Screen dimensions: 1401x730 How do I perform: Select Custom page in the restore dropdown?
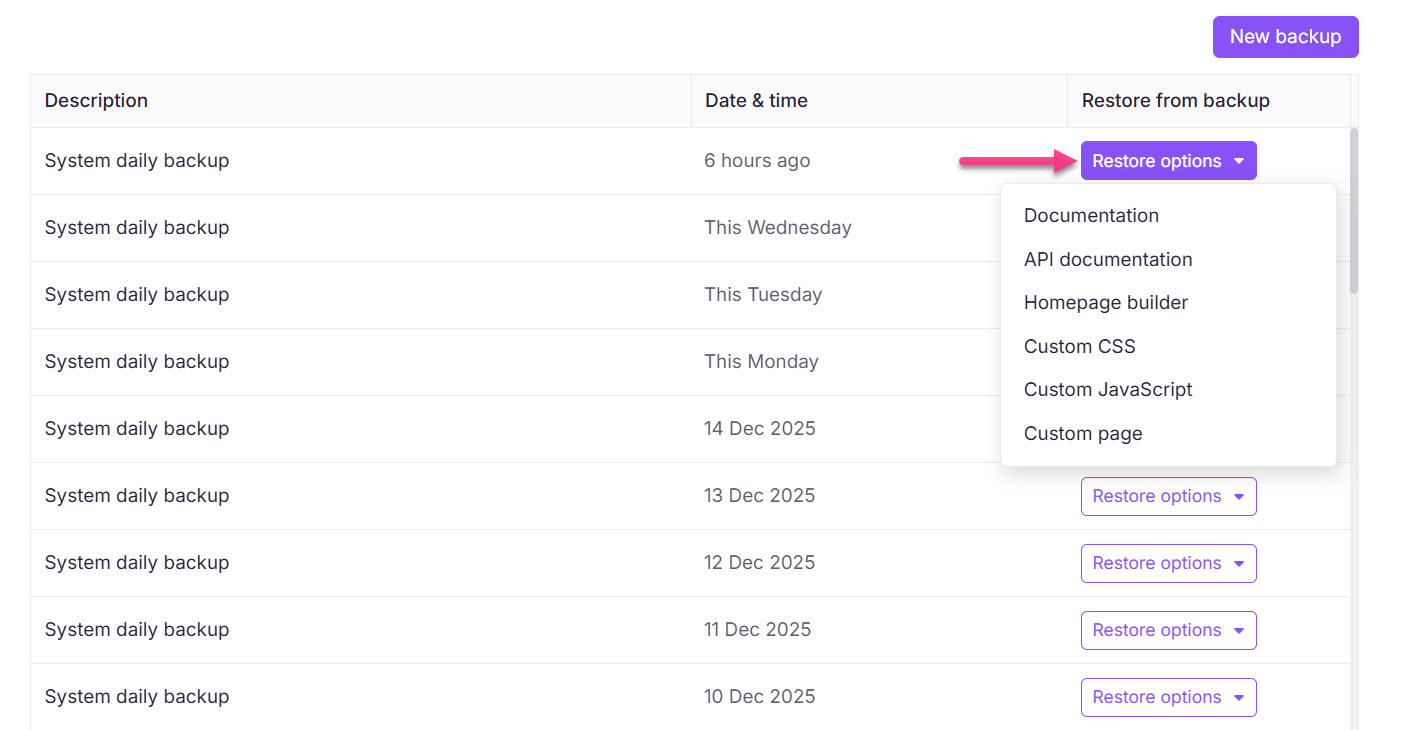point(1083,433)
